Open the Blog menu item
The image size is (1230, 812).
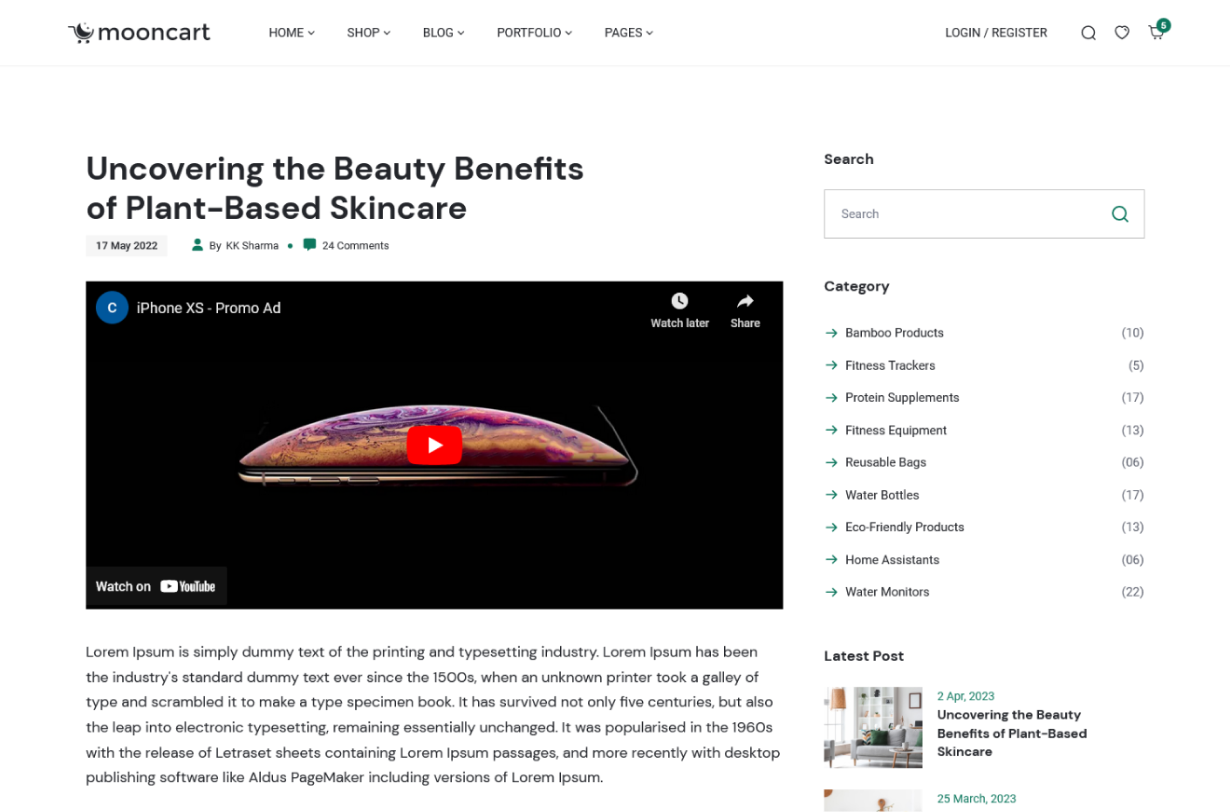click(443, 33)
